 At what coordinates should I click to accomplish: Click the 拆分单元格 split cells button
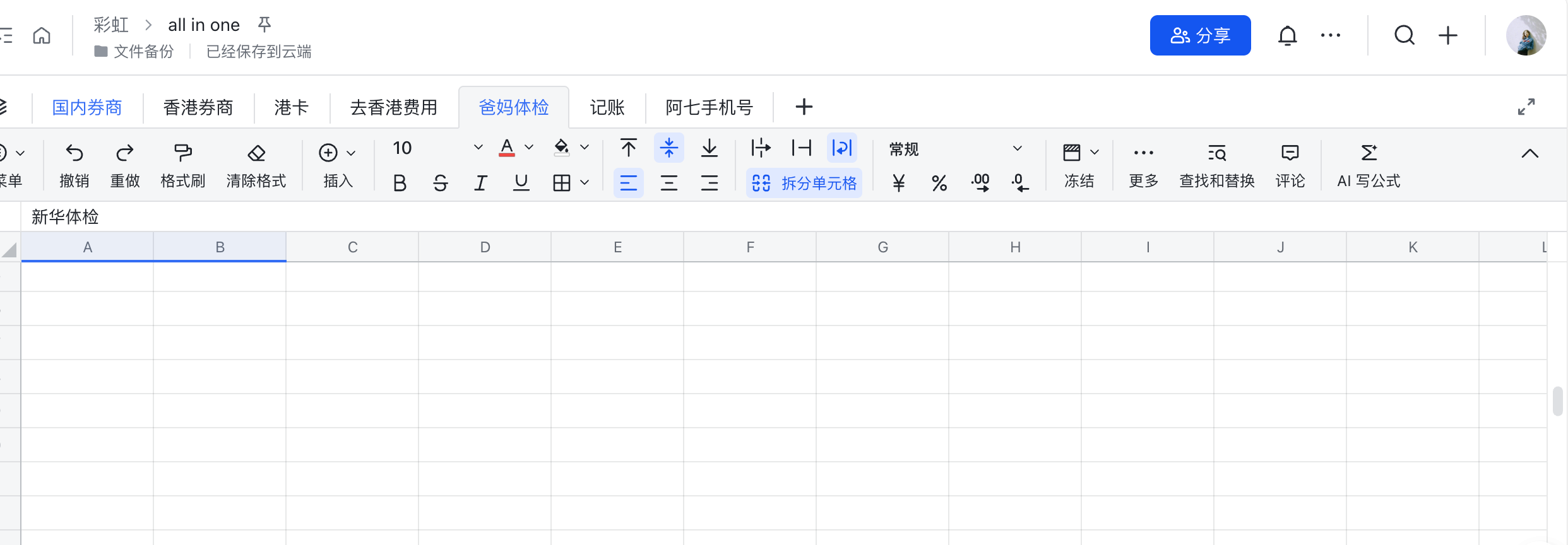point(804,183)
